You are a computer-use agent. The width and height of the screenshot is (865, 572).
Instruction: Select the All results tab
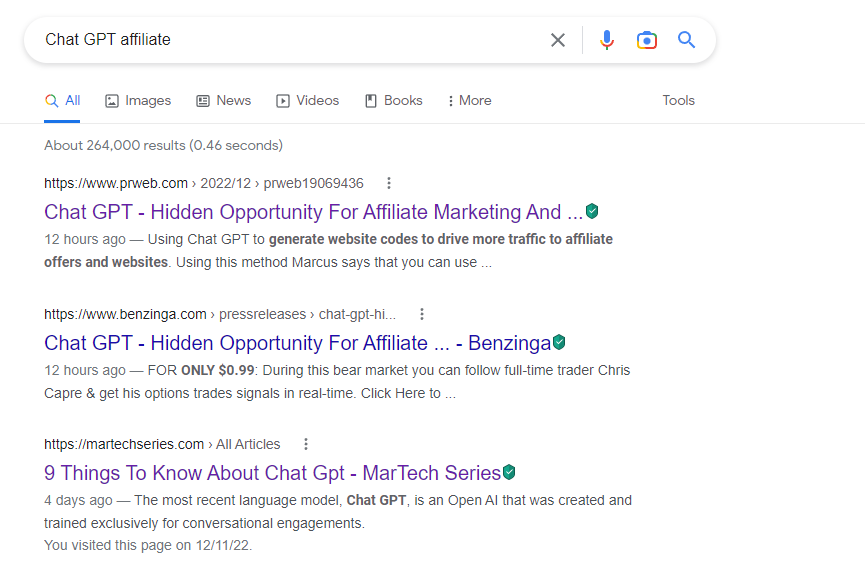62,100
